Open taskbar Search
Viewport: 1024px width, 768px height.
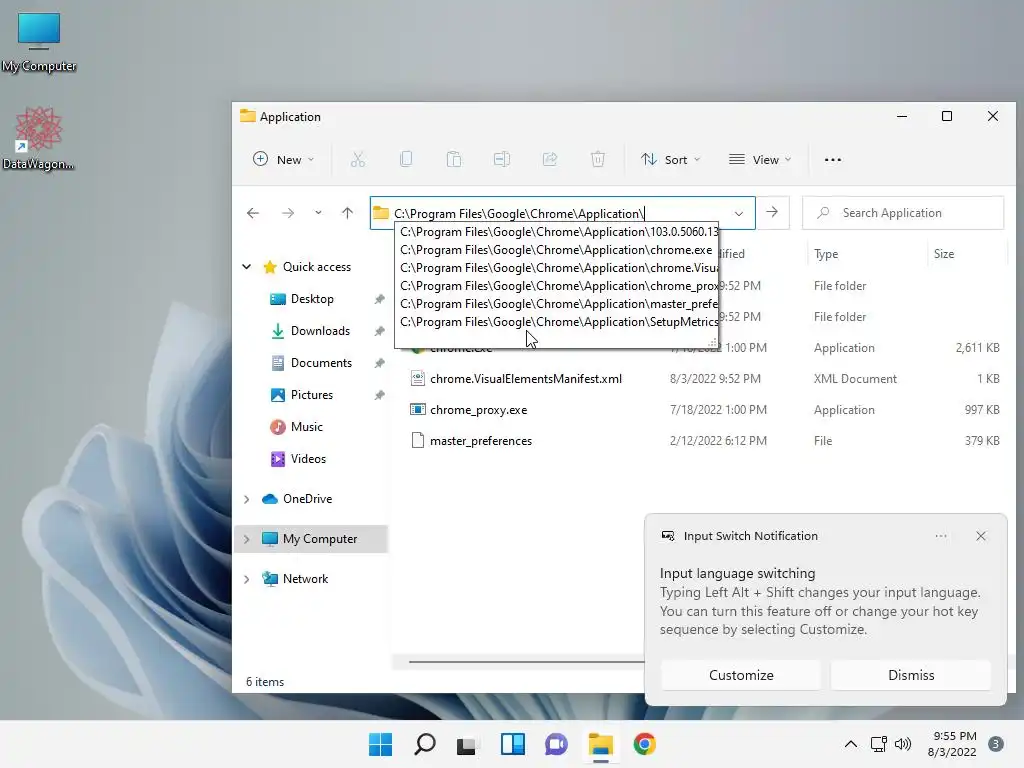[x=425, y=744]
